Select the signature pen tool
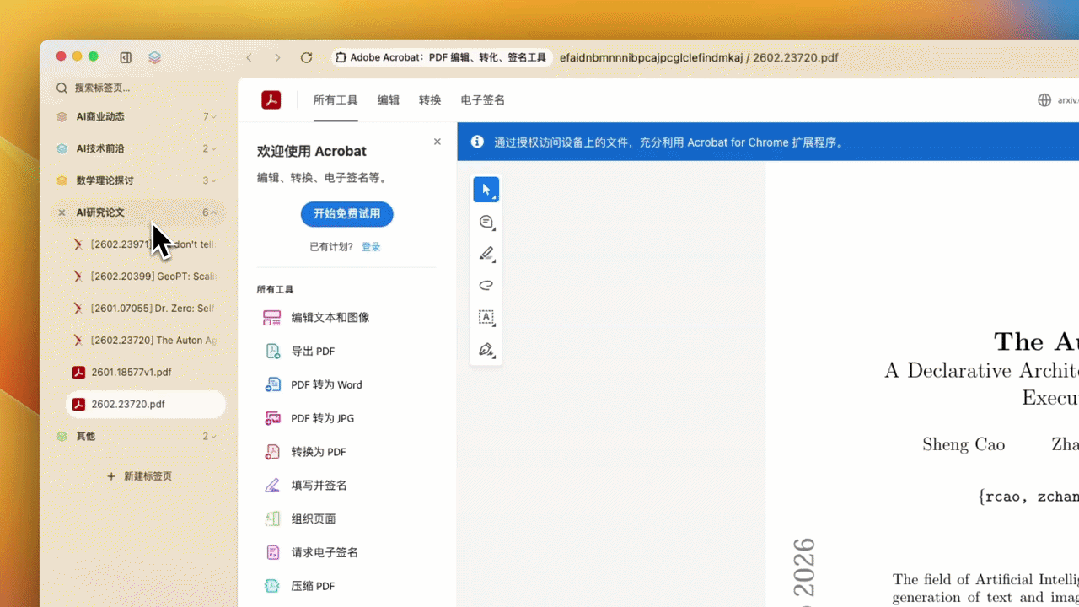This screenshot has width=1079, height=607. point(486,349)
